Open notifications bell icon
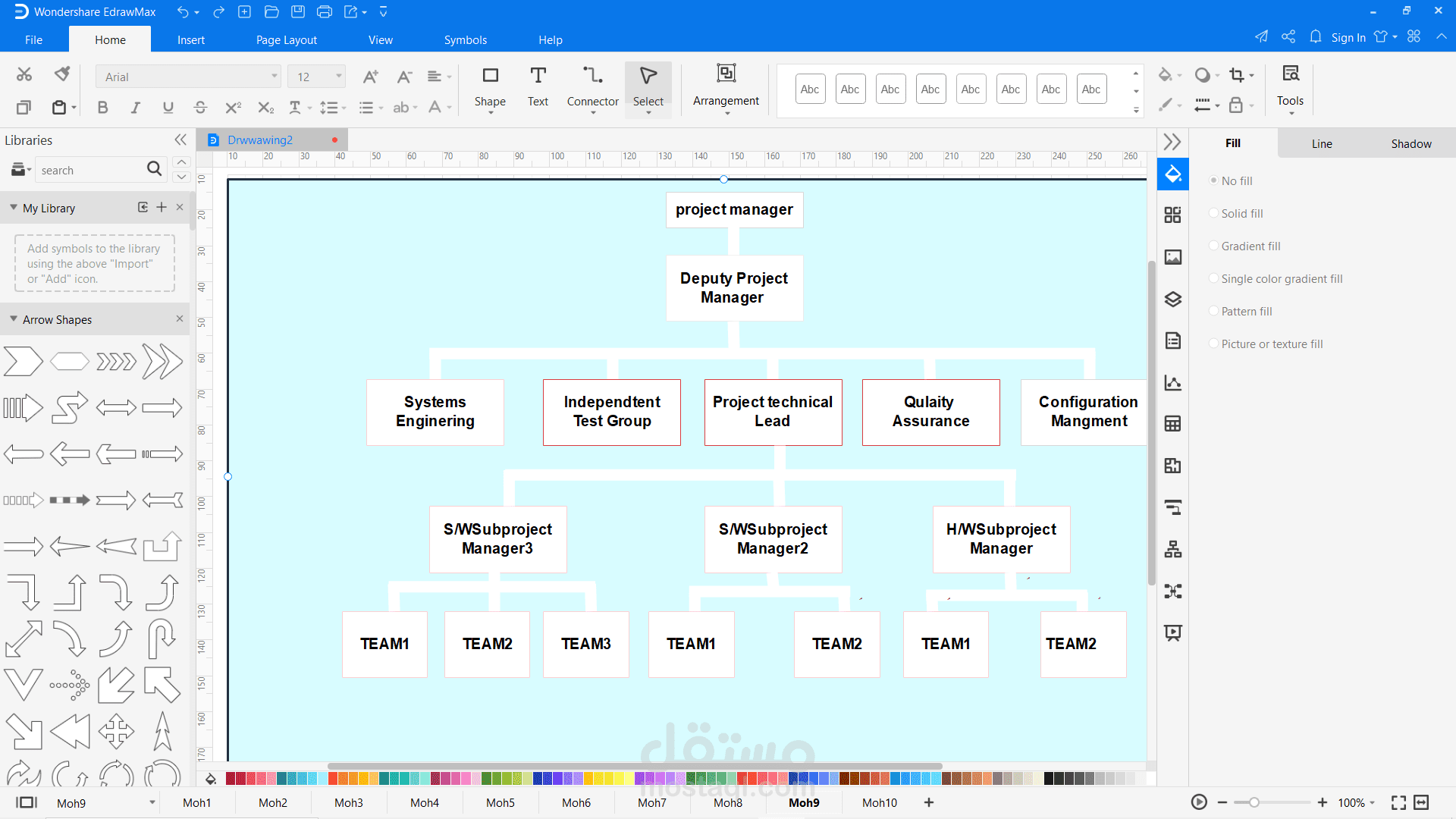 [1316, 36]
